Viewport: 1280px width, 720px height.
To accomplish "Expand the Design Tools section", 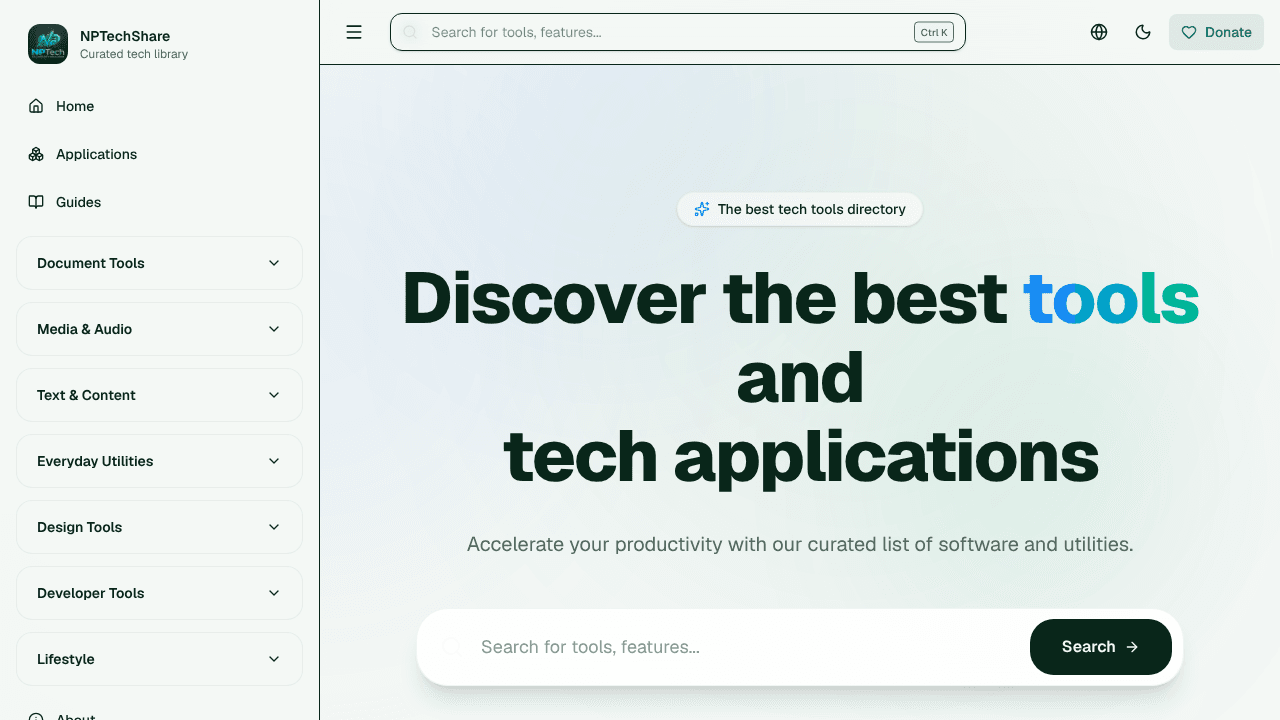I will [x=160, y=527].
